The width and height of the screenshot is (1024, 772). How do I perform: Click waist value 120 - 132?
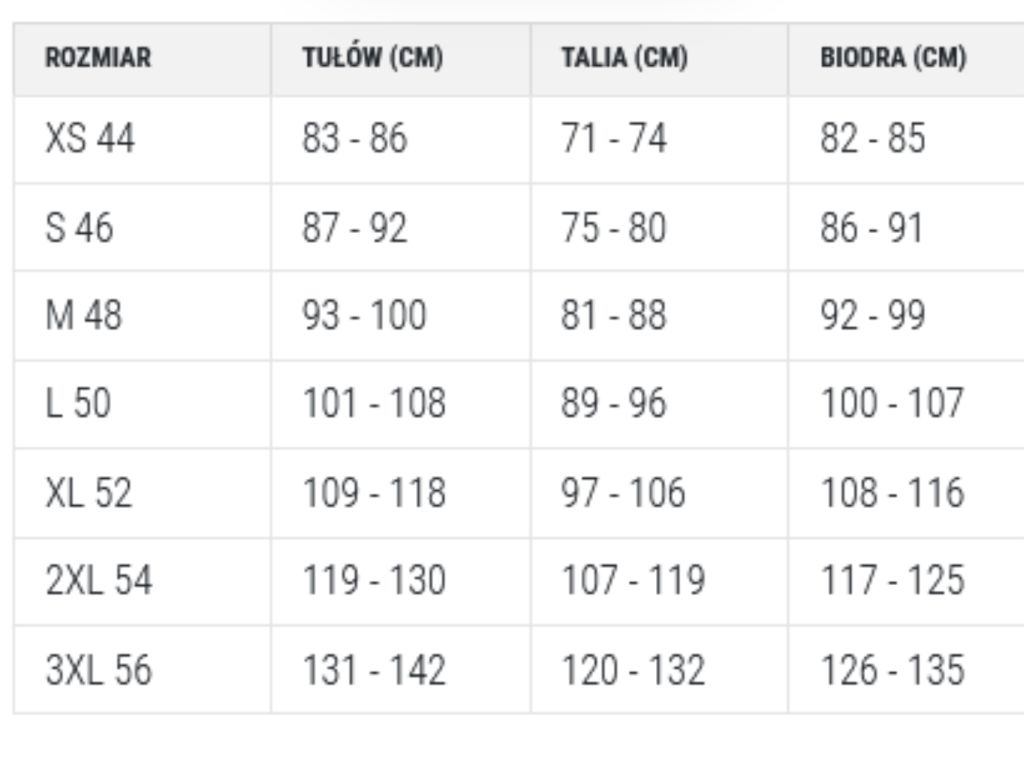pos(633,670)
